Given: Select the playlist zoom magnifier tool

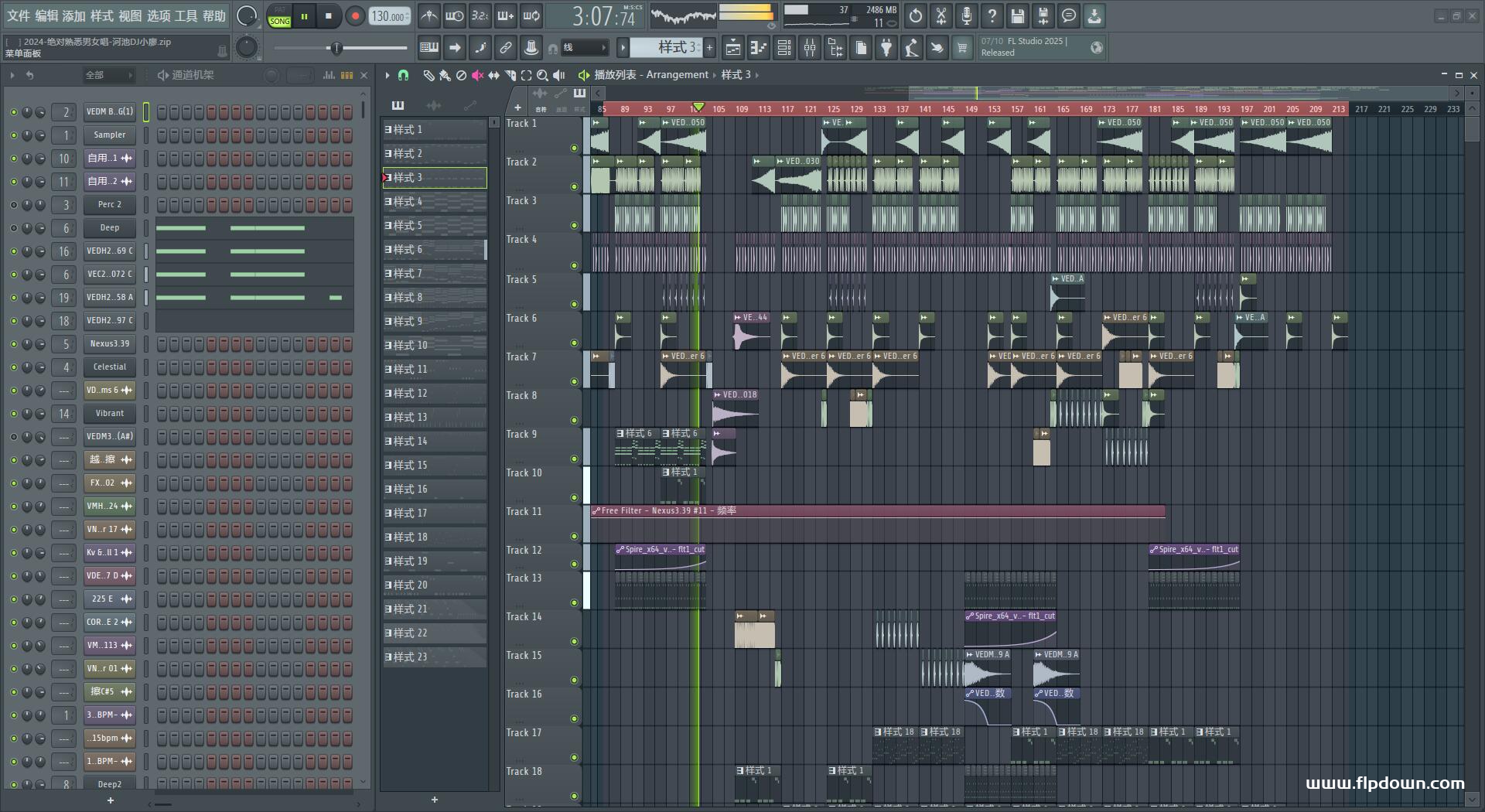Looking at the screenshot, I should pos(542,75).
